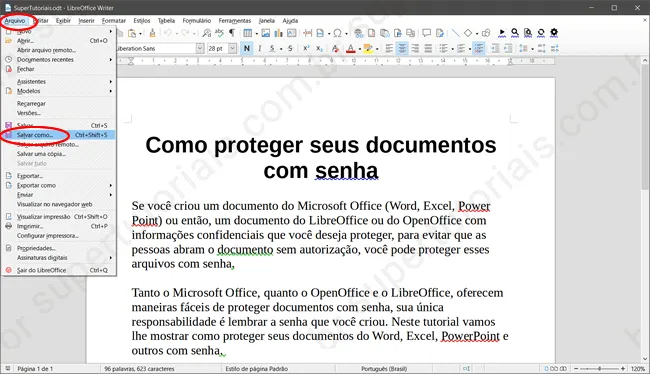Click the Insert Hyperlink icon

359,33
